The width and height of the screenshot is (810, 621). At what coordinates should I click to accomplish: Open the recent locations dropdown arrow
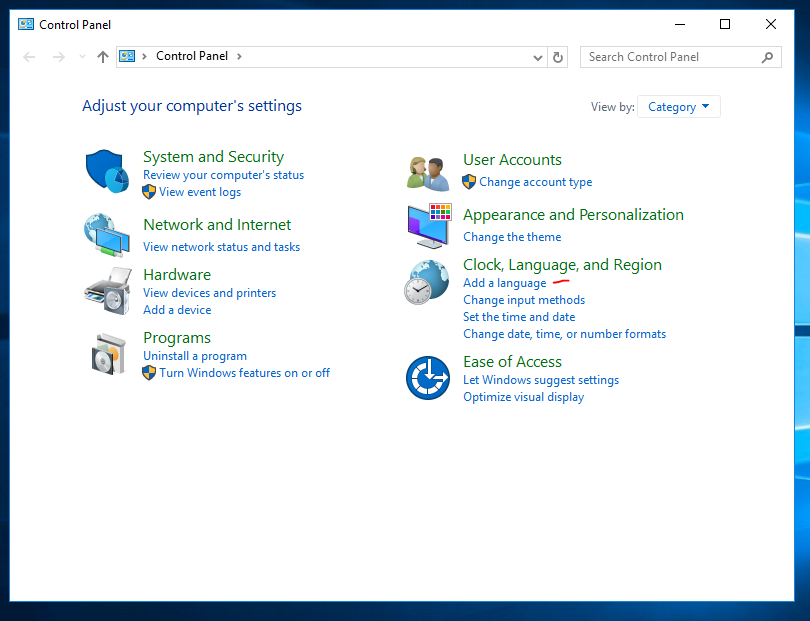[x=82, y=56]
